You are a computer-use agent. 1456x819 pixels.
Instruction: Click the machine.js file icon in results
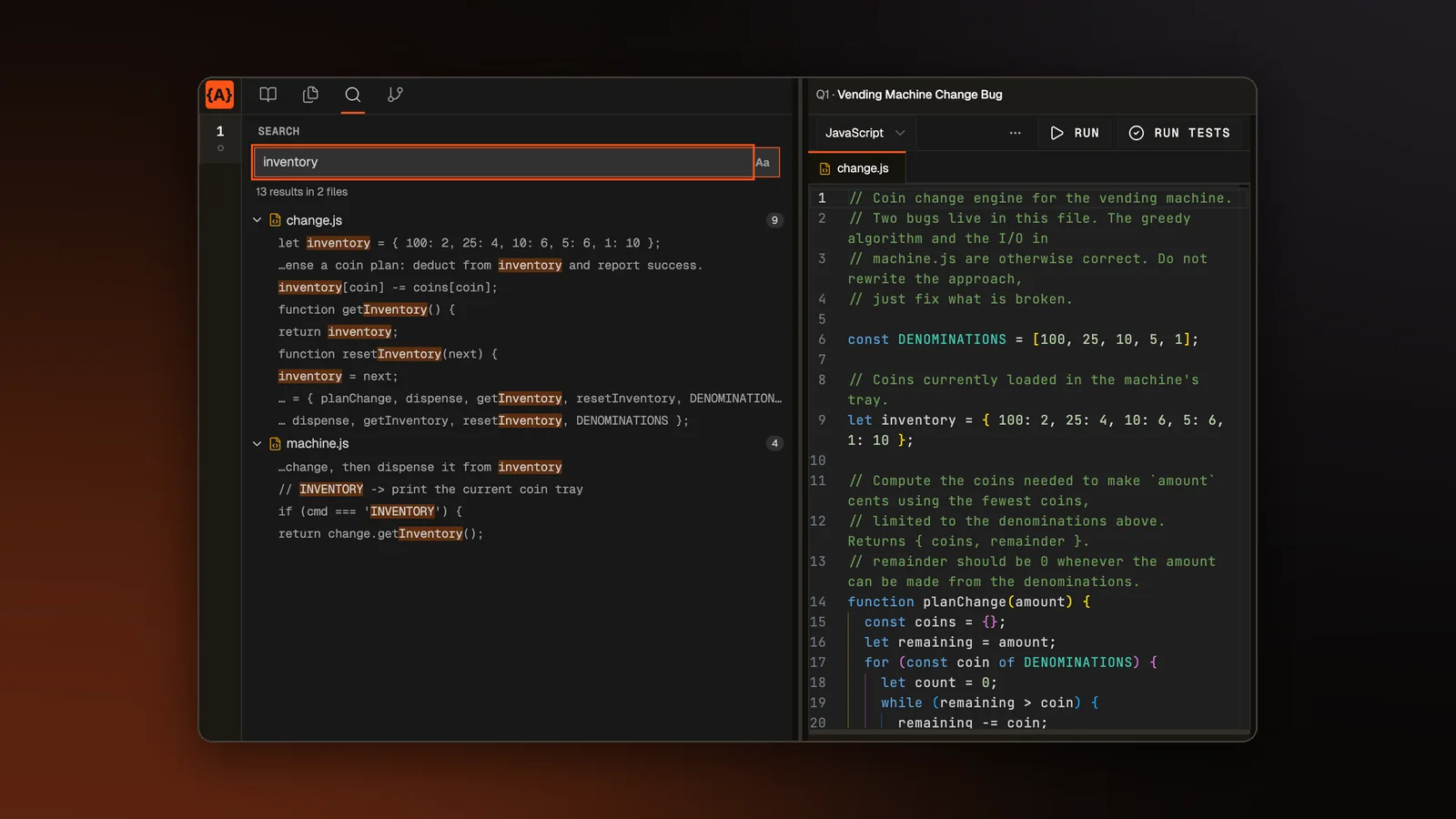tap(275, 443)
